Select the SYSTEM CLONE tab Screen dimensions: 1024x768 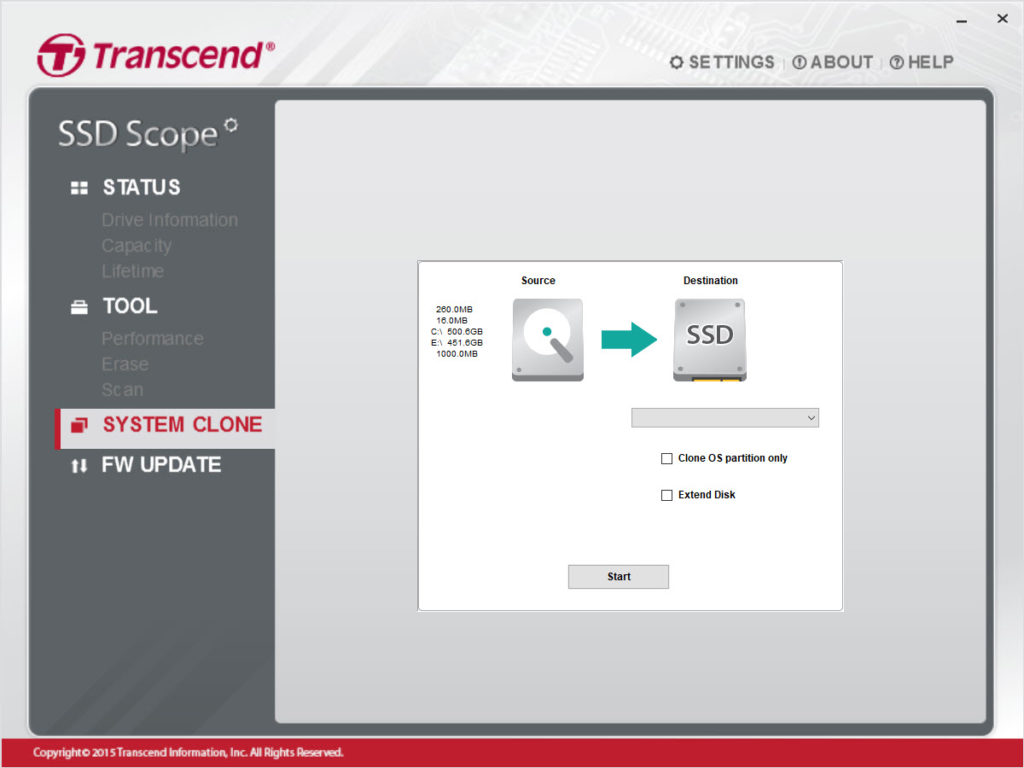[x=165, y=428]
